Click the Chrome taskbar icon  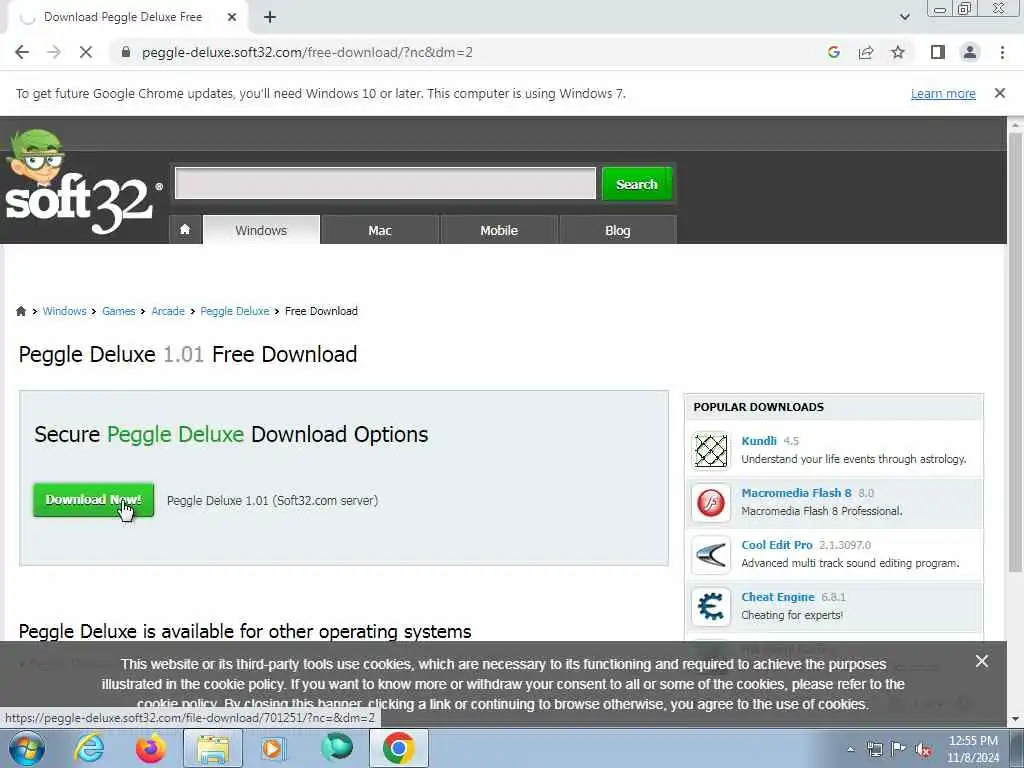(x=399, y=748)
